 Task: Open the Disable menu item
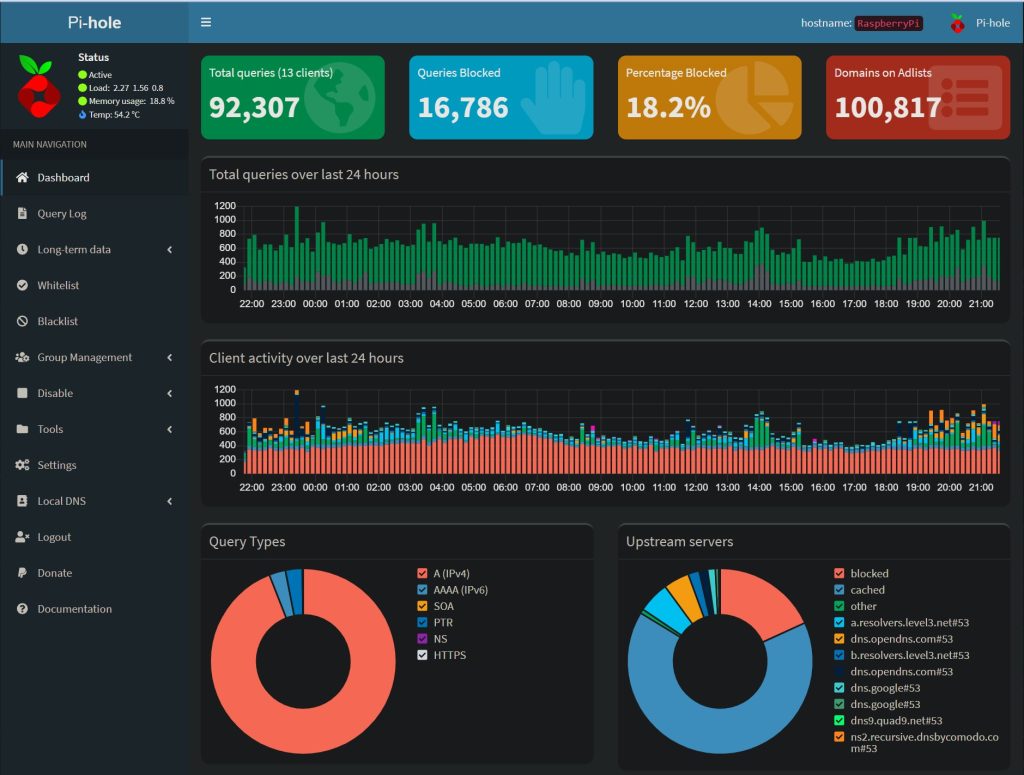[x=54, y=394]
